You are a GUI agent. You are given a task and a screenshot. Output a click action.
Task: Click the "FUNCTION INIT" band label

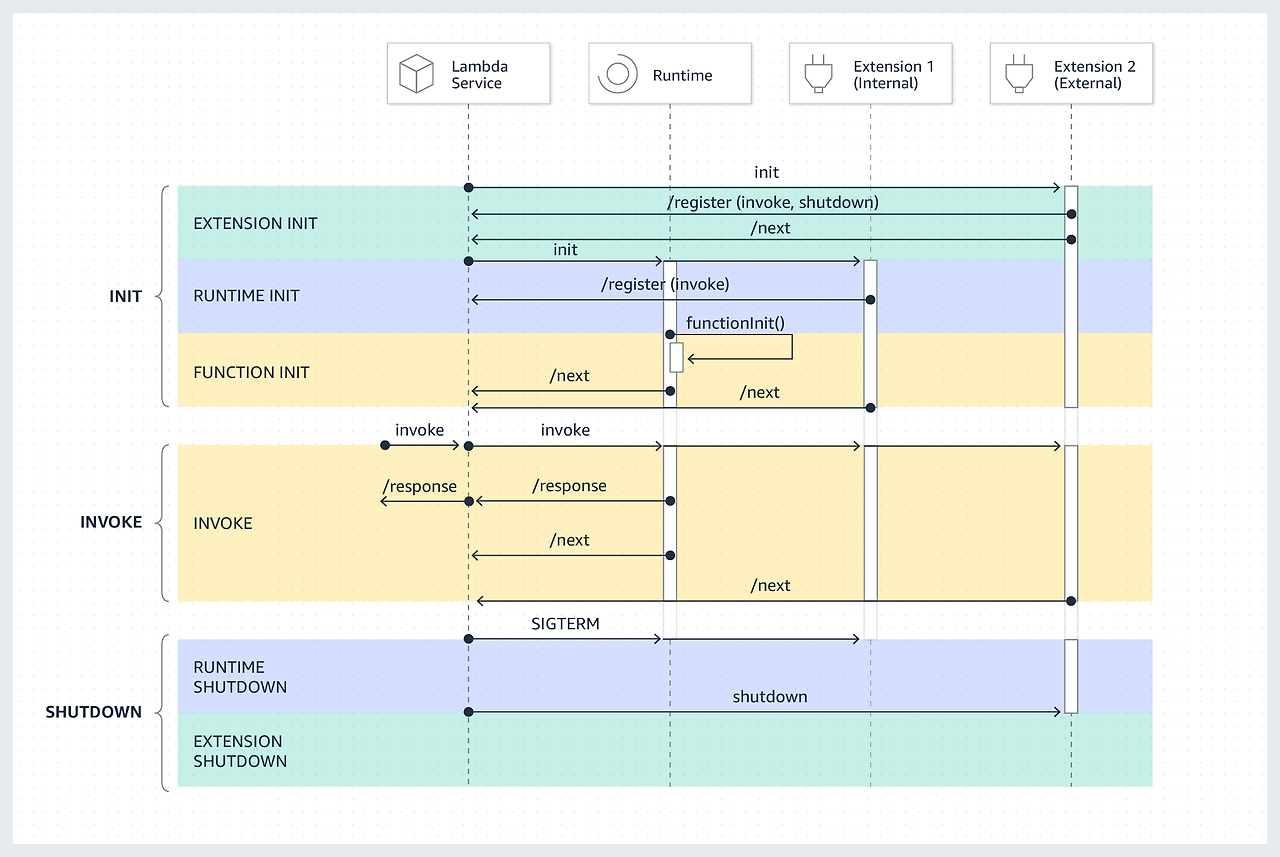point(251,372)
